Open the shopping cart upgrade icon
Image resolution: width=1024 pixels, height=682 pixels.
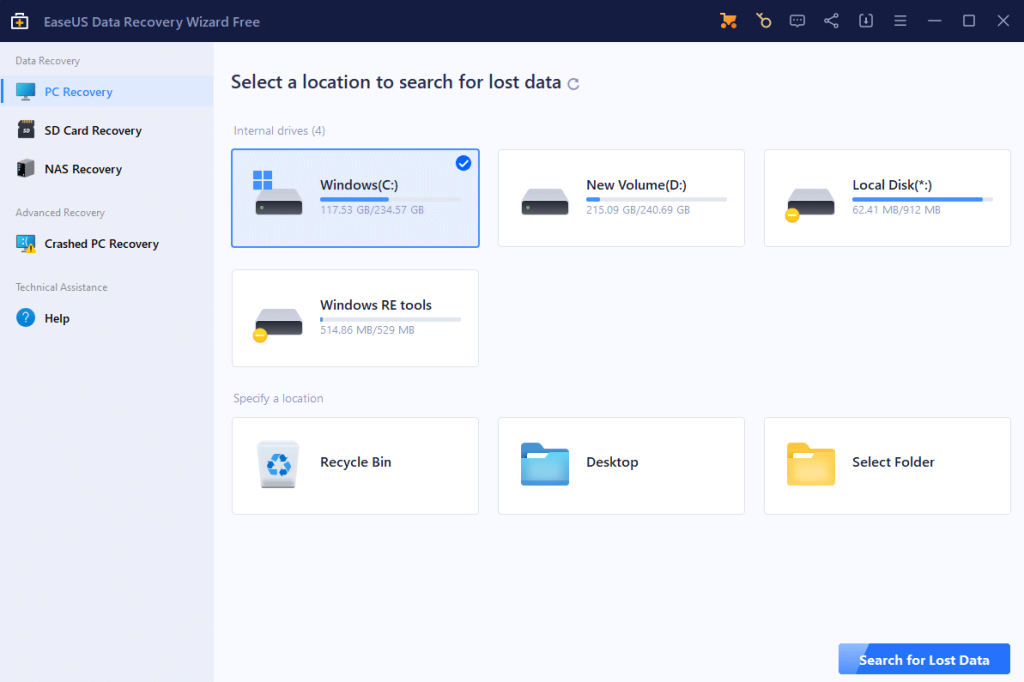(x=728, y=21)
